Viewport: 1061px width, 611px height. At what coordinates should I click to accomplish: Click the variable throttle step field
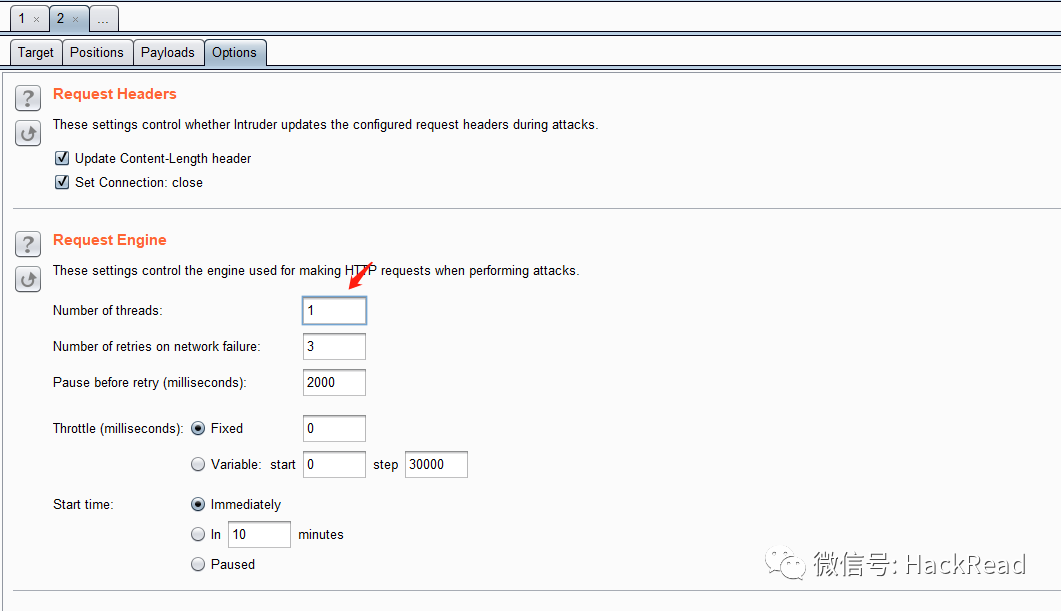coord(436,464)
